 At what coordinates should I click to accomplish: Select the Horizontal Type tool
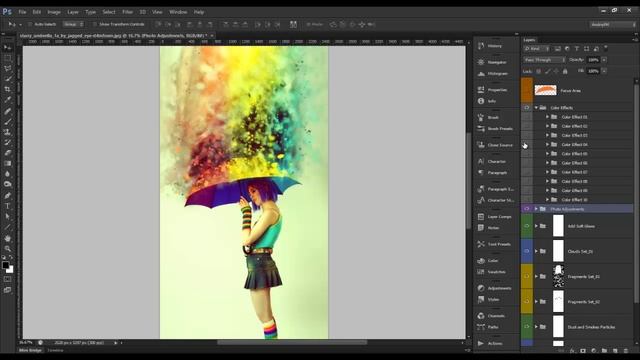pyautogui.click(x=7, y=206)
